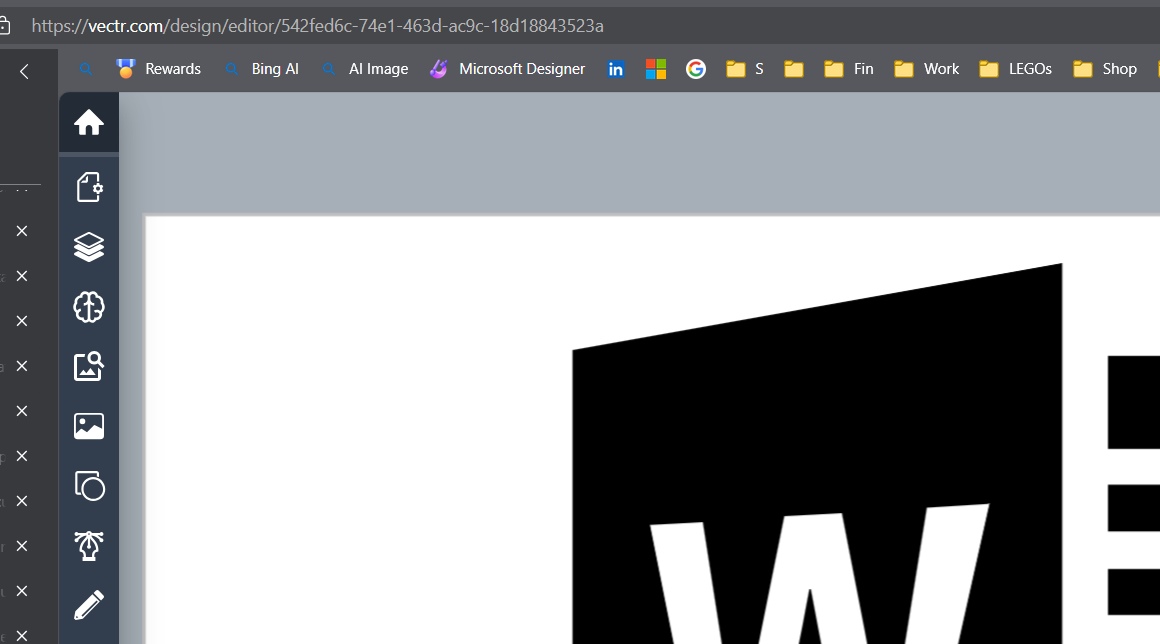Viewport: 1160px width, 644px height.
Task: Click the insert image icon
Action: click(x=89, y=426)
